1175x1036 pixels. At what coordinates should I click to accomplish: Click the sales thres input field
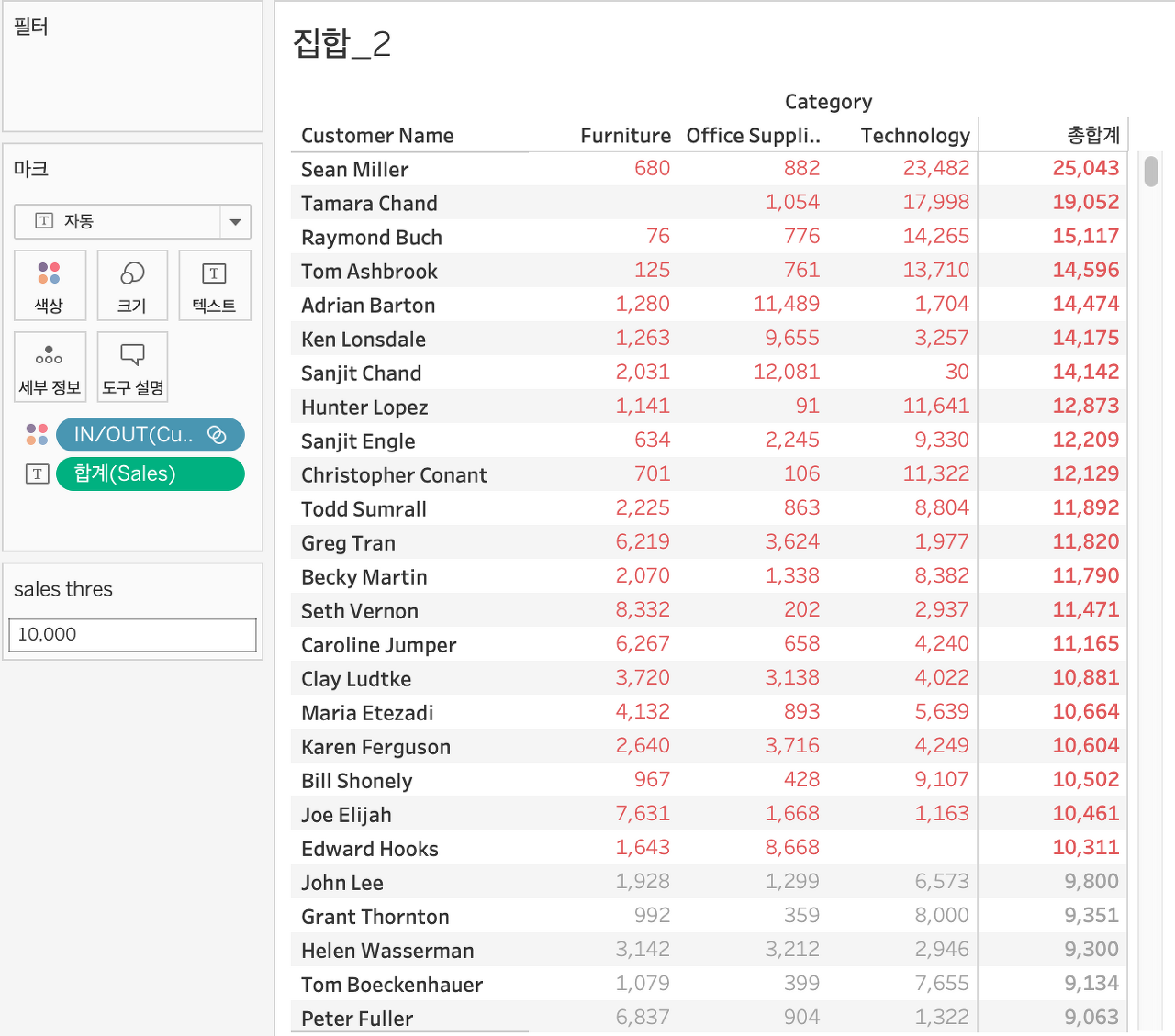(x=132, y=635)
